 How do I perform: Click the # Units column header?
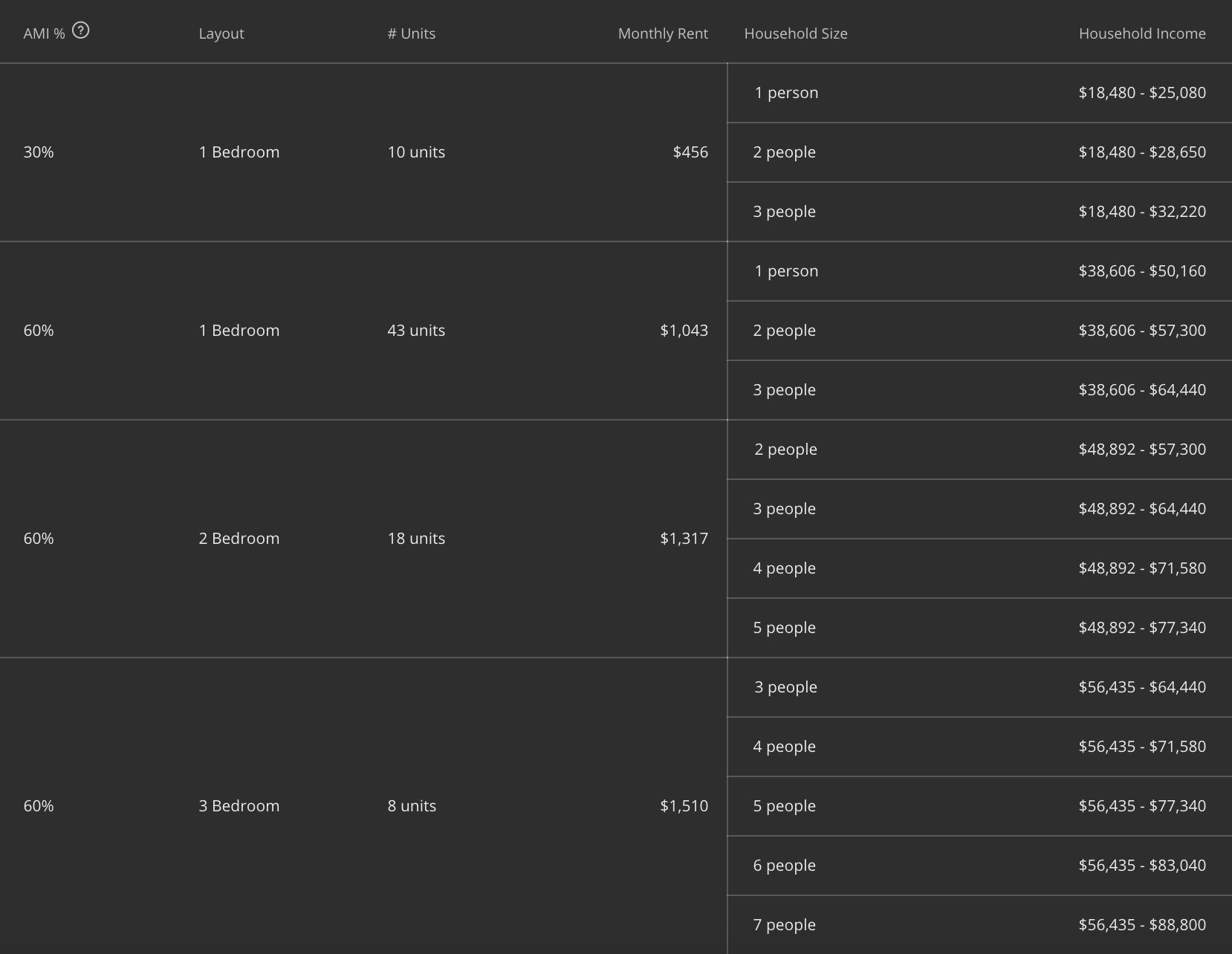pyautogui.click(x=411, y=33)
